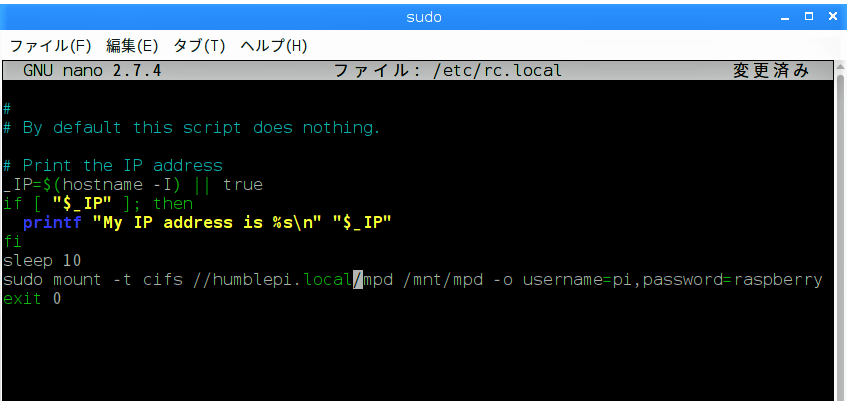This screenshot has height=401, width=847.
Task: Open the タブ(T) menu
Action: point(199,46)
